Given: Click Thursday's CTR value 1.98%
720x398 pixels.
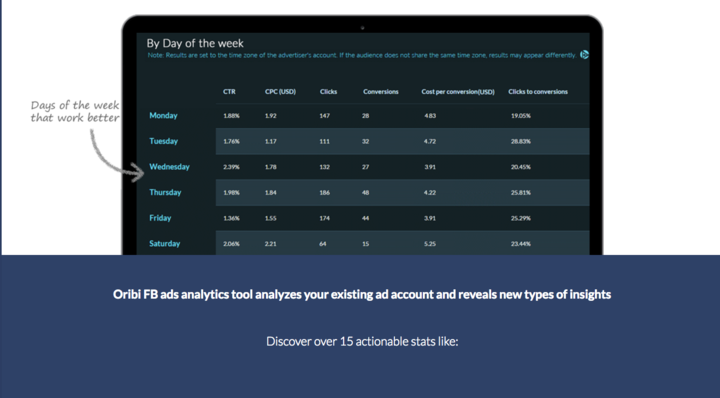Looking at the screenshot, I should [231, 193].
